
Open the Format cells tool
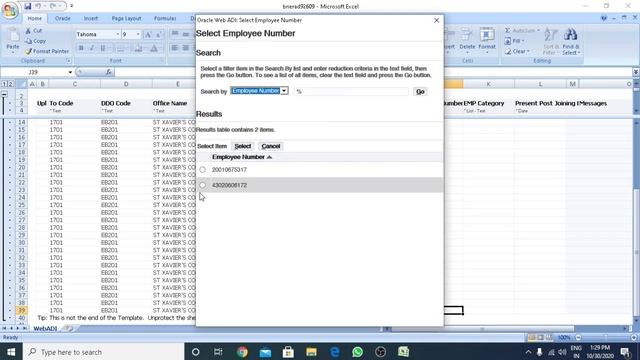tap(487, 40)
